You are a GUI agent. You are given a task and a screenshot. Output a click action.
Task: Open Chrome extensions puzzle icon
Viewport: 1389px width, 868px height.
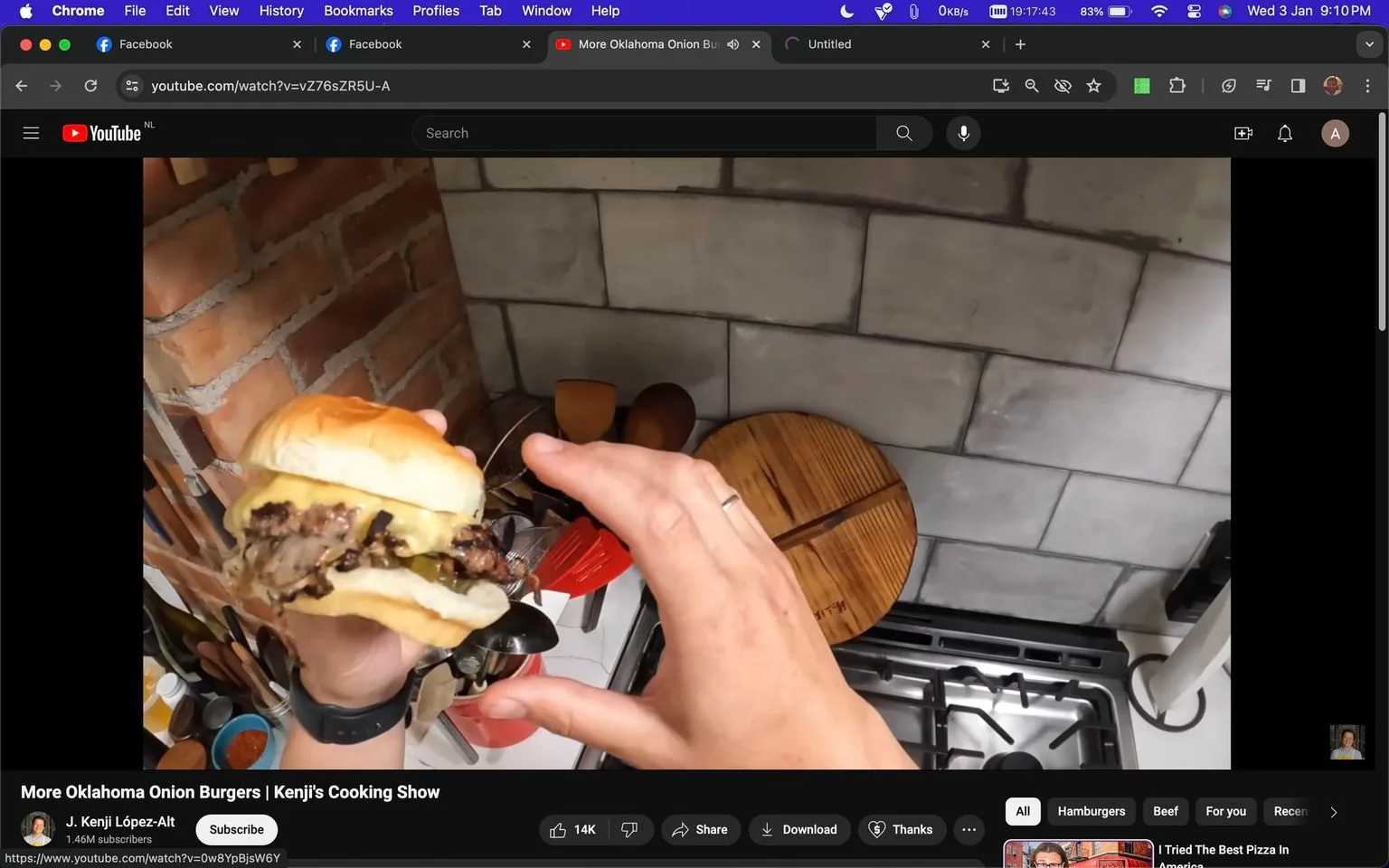[1176, 86]
